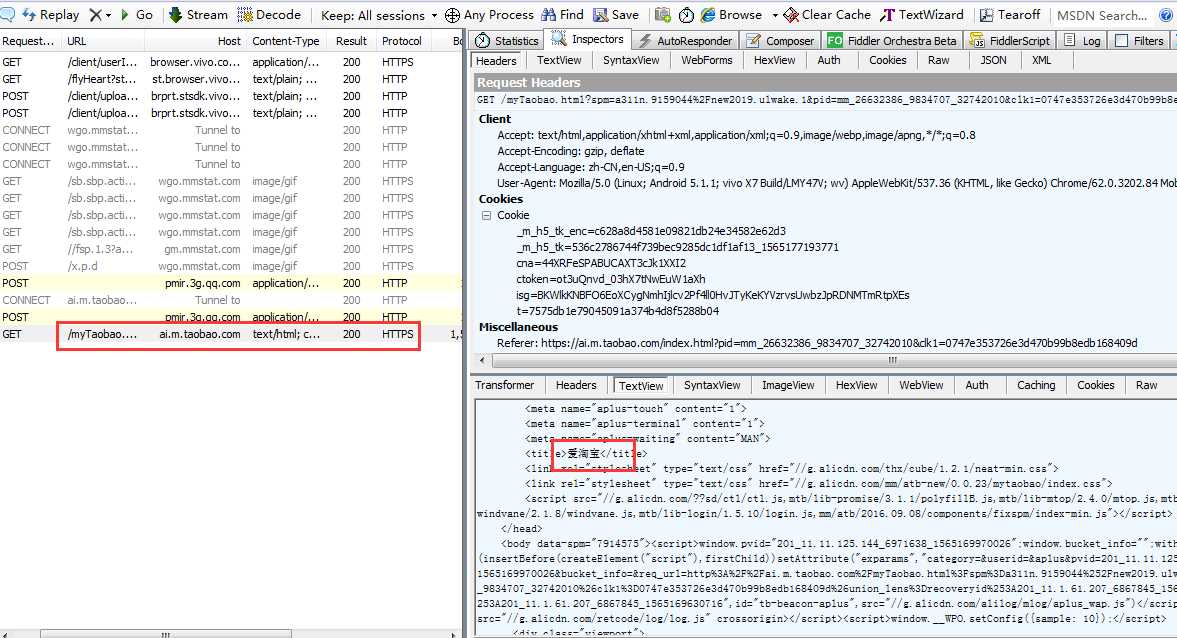Select the request inspector WebForms tab
This screenshot has height=638, width=1177.
[x=706, y=60]
